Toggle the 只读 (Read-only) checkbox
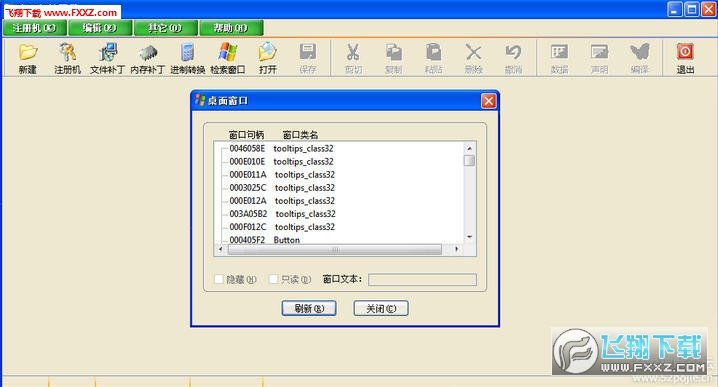 pyautogui.click(x=273, y=279)
